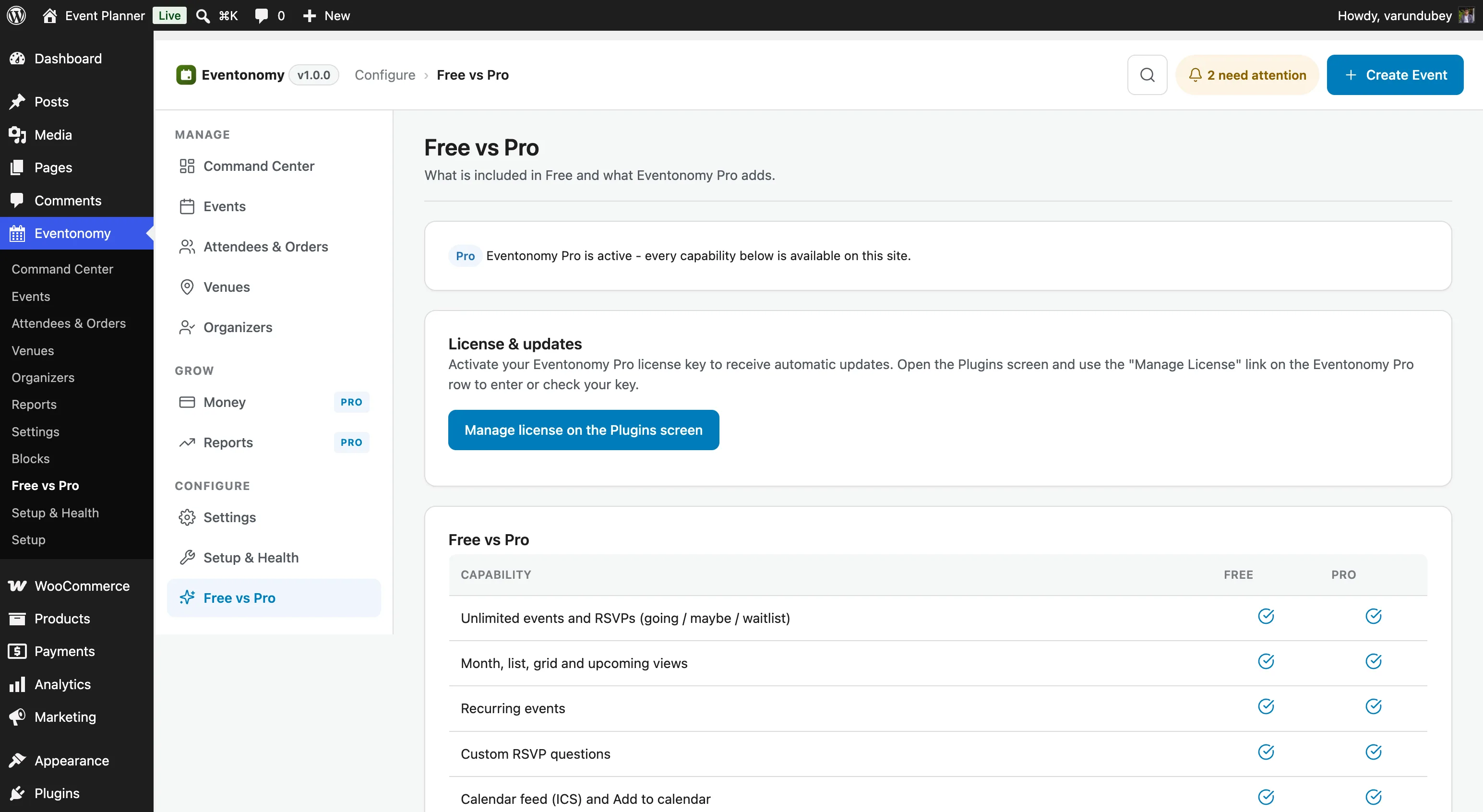Image resolution: width=1483 pixels, height=812 pixels.
Task: Click the Event Planner site name
Action: pos(105,15)
